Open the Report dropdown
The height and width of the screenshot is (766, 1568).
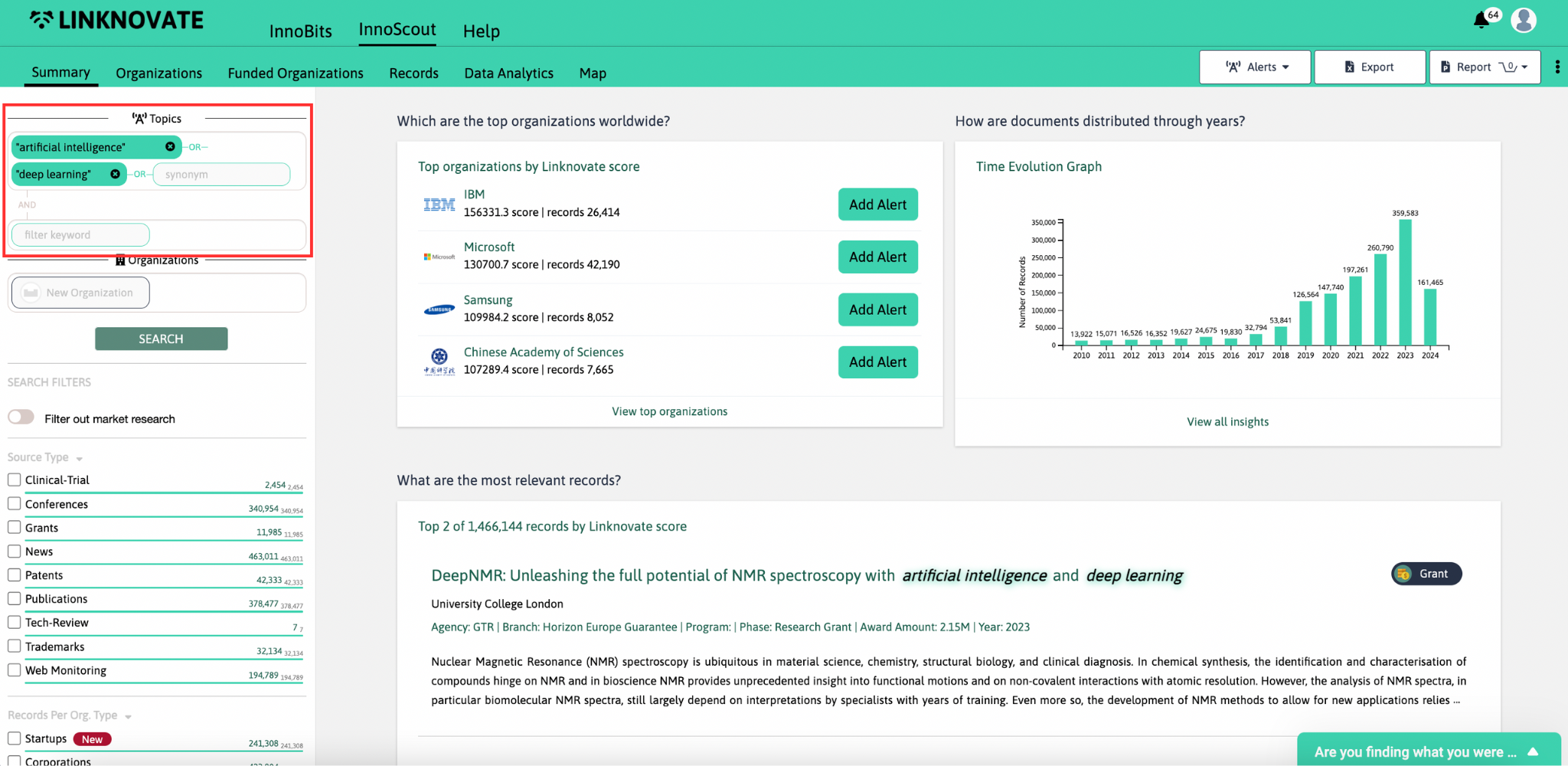coord(1485,67)
